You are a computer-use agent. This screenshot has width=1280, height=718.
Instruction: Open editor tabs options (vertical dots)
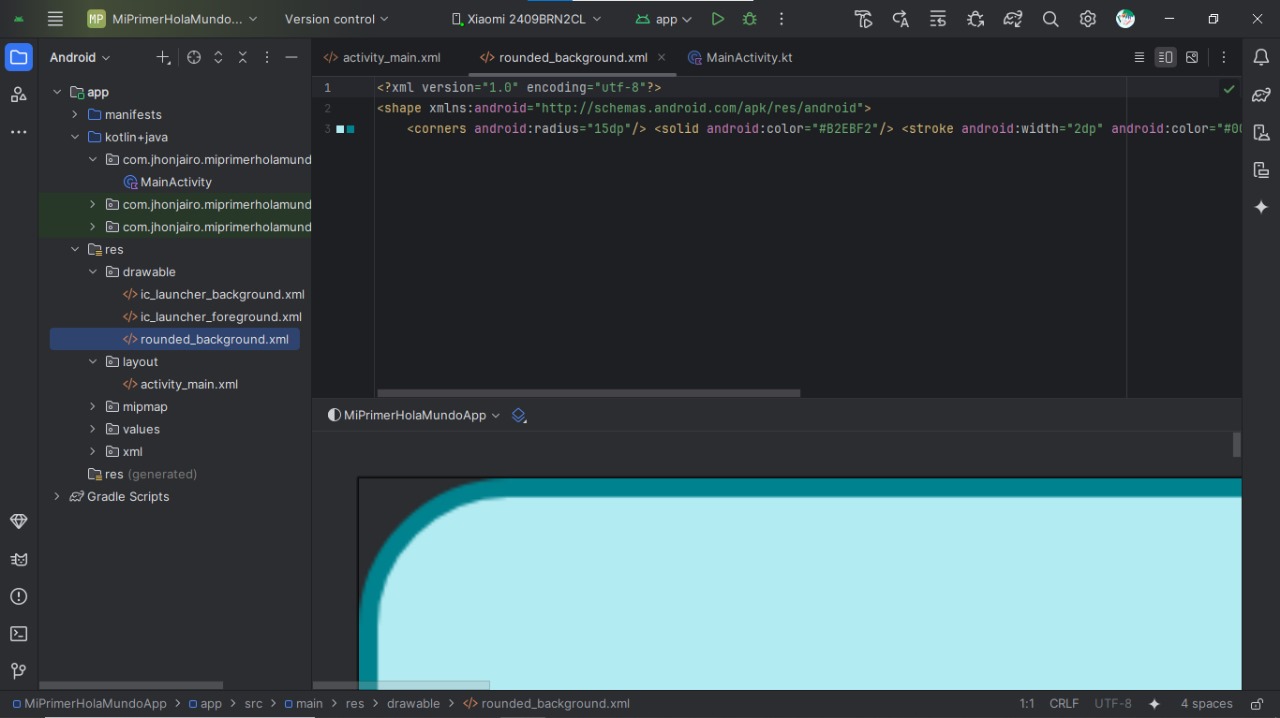pos(1223,57)
